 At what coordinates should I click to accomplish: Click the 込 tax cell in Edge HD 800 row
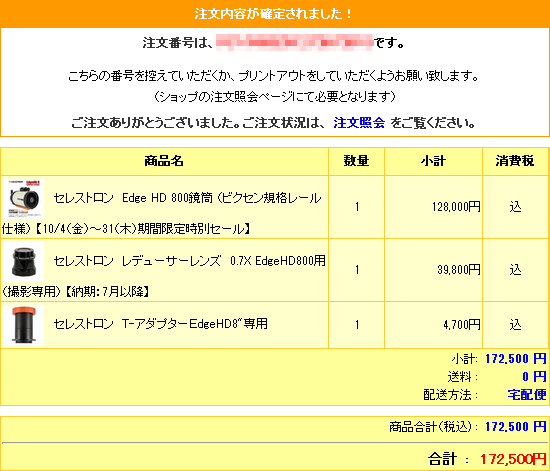(515, 207)
